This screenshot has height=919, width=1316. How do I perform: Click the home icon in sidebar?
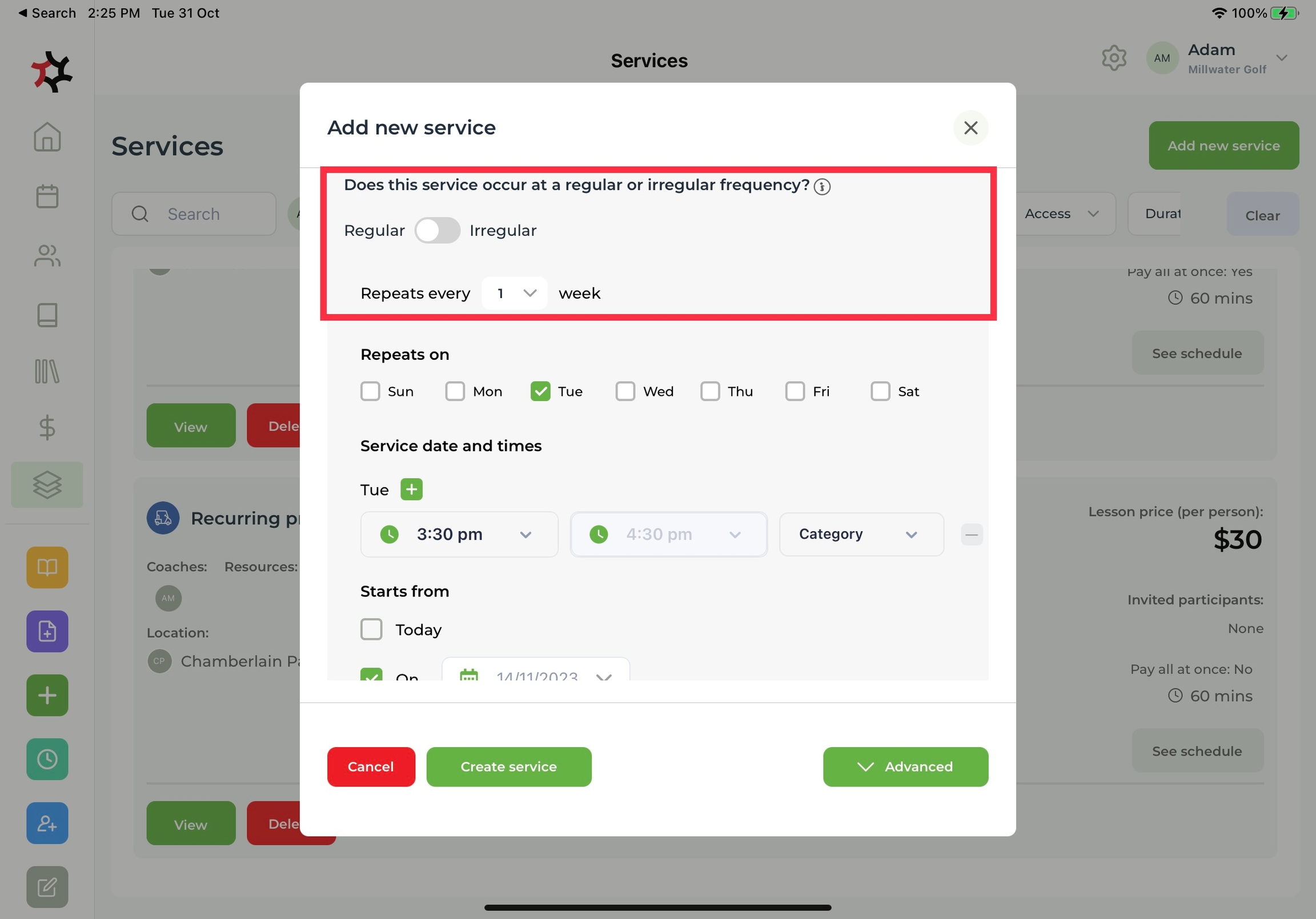[x=47, y=138]
